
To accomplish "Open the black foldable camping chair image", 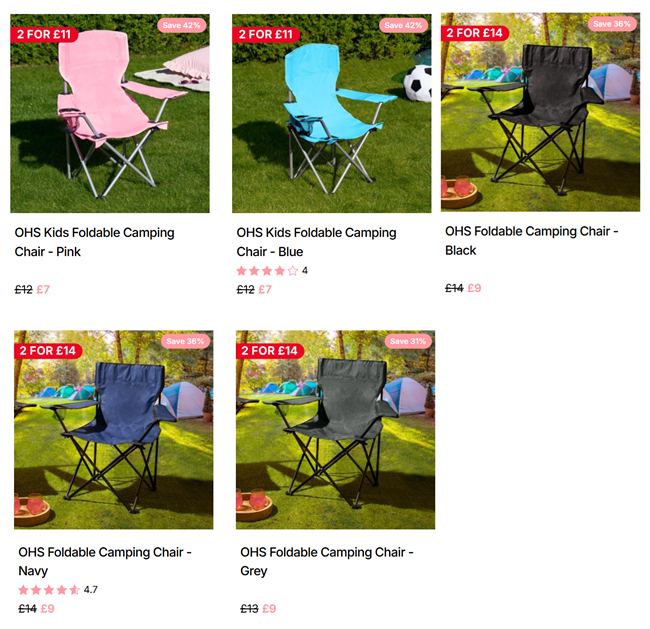I will tap(540, 112).
